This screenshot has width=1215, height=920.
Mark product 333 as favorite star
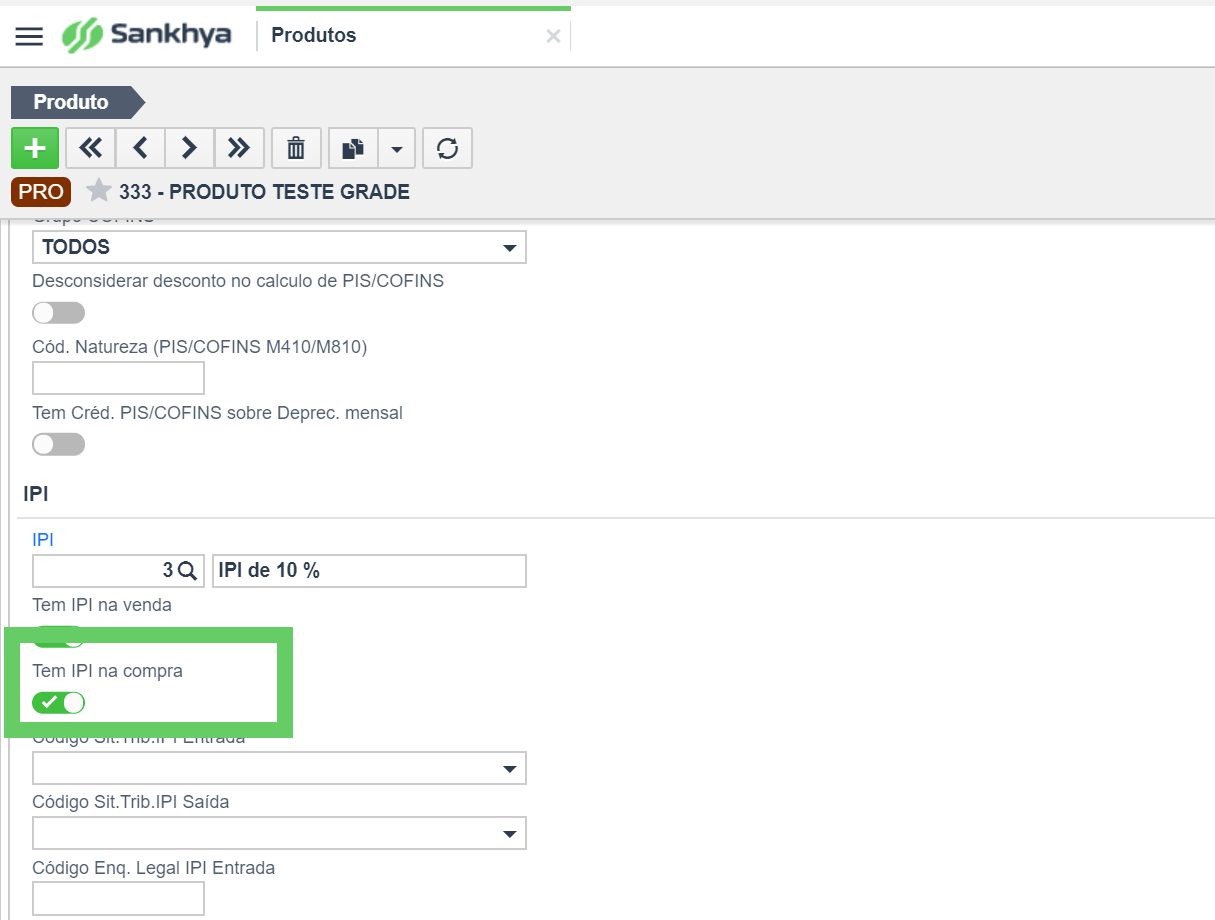coord(98,191)
